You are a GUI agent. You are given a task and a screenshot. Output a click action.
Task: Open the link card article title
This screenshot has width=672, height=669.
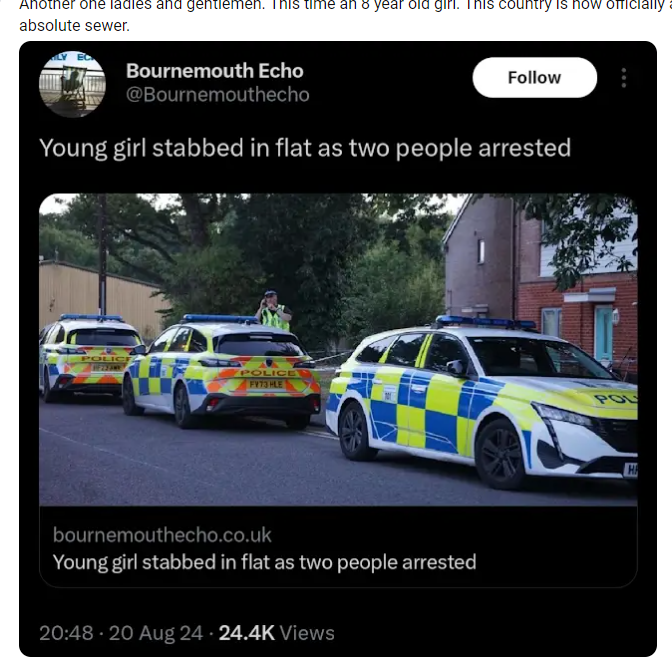click(264, 562)
